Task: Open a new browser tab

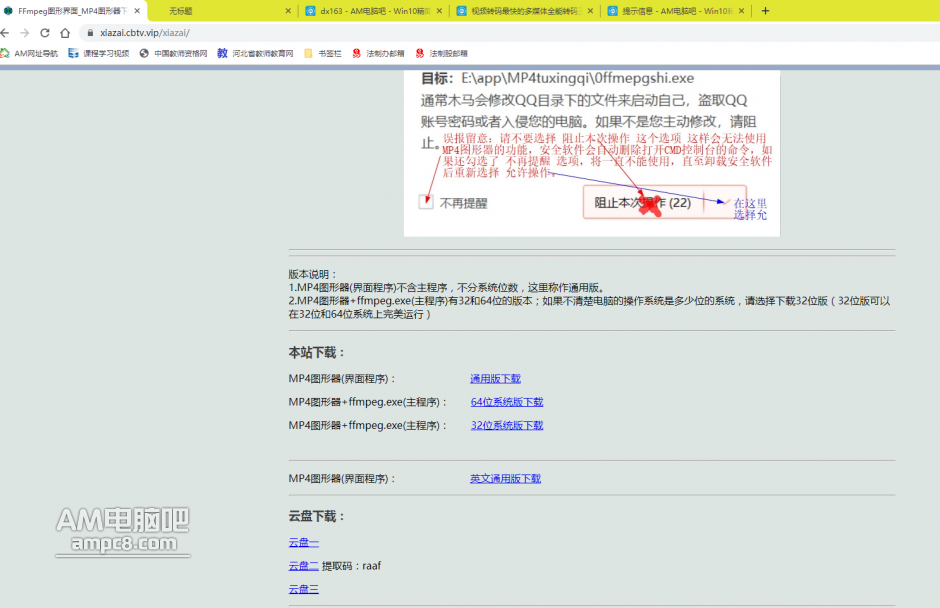Action: pyautogui.click(x=765, y=11)
